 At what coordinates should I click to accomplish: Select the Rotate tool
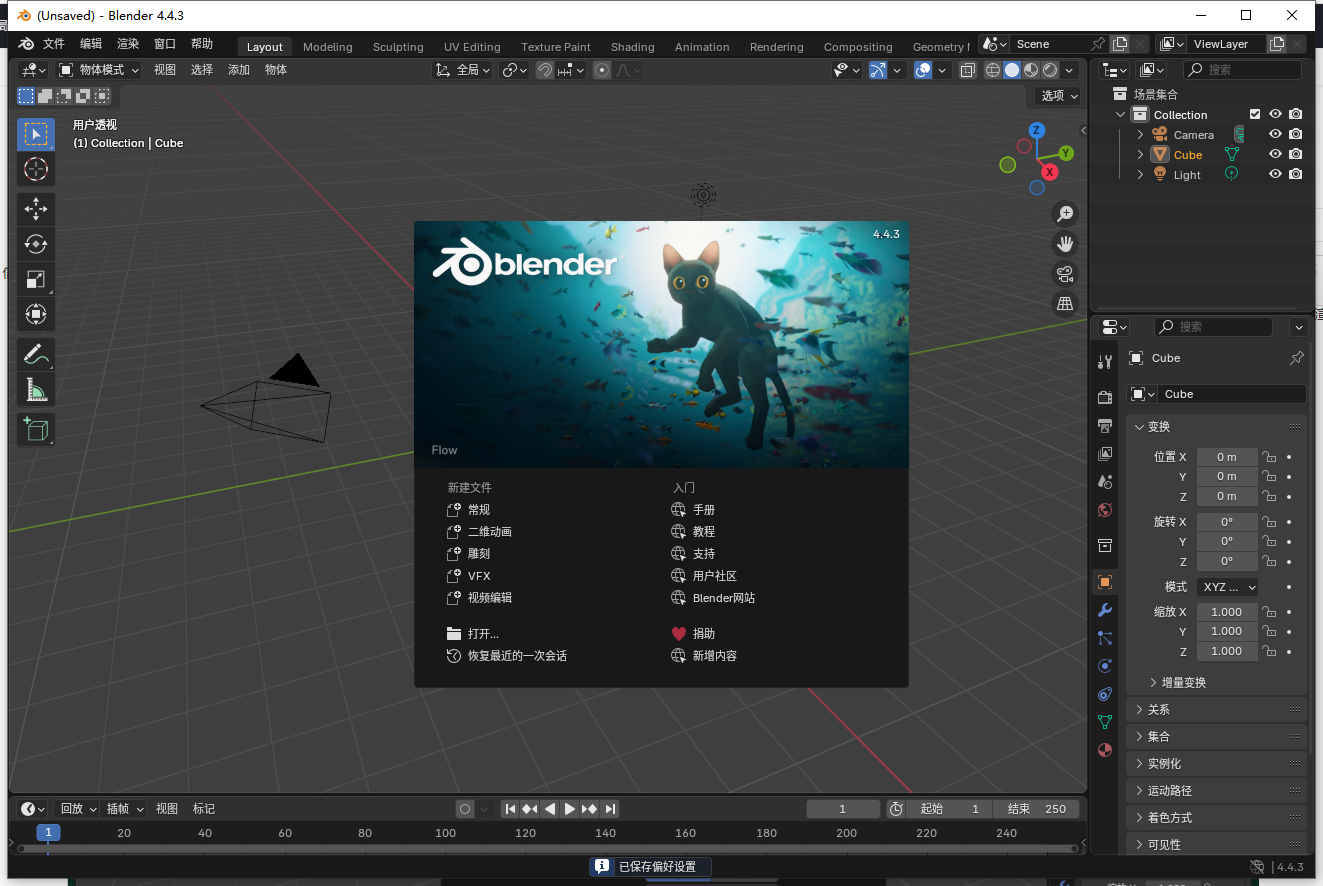coord(36,244)
